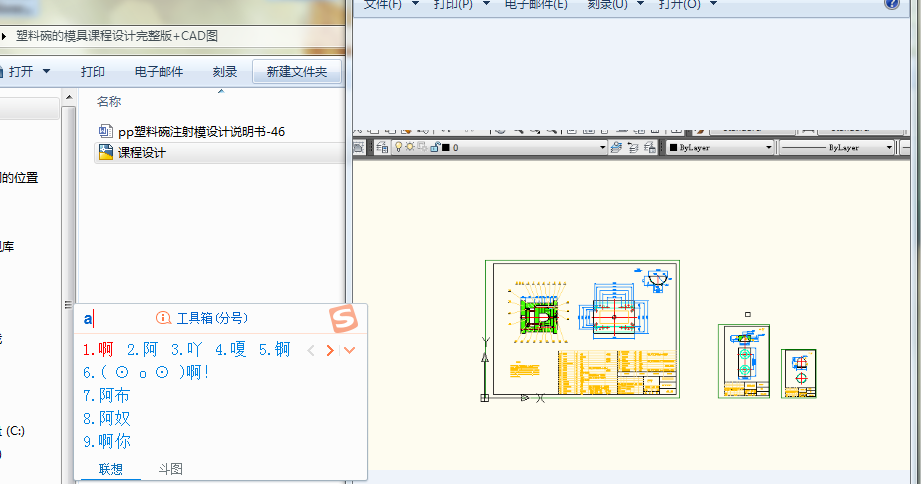The height and width of the screenshot is (484, 921).
Task: Click the Sogou input method logo
Action: [343, 317]
